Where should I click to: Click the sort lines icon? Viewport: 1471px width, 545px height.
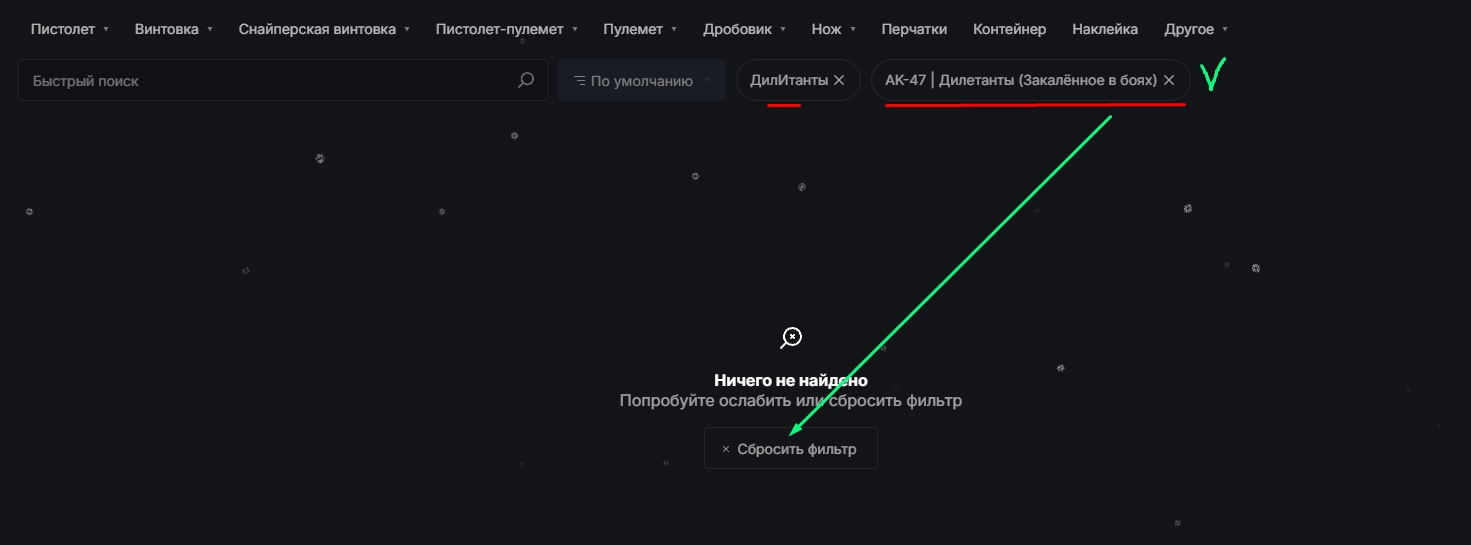click(579, 81)
